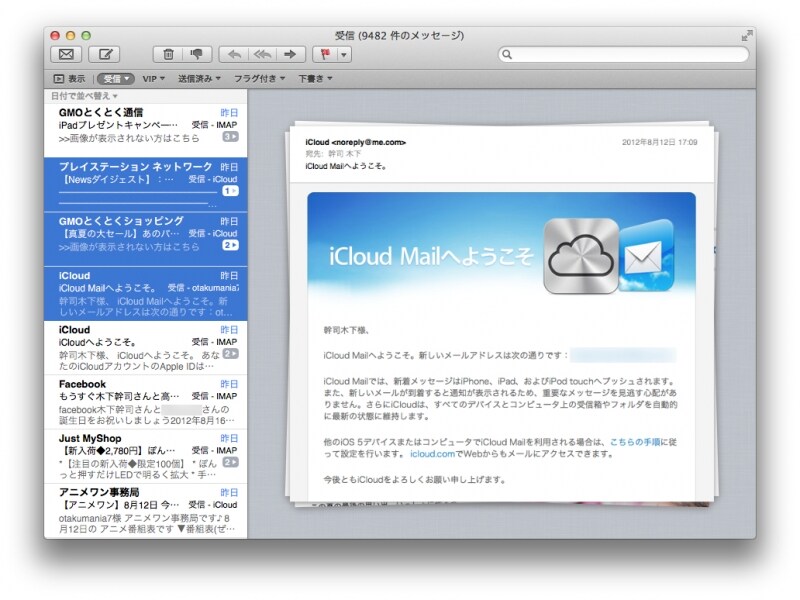Flag the message with the red flag
This screenshot has width=800, height=600.
[x=326, y=55]
